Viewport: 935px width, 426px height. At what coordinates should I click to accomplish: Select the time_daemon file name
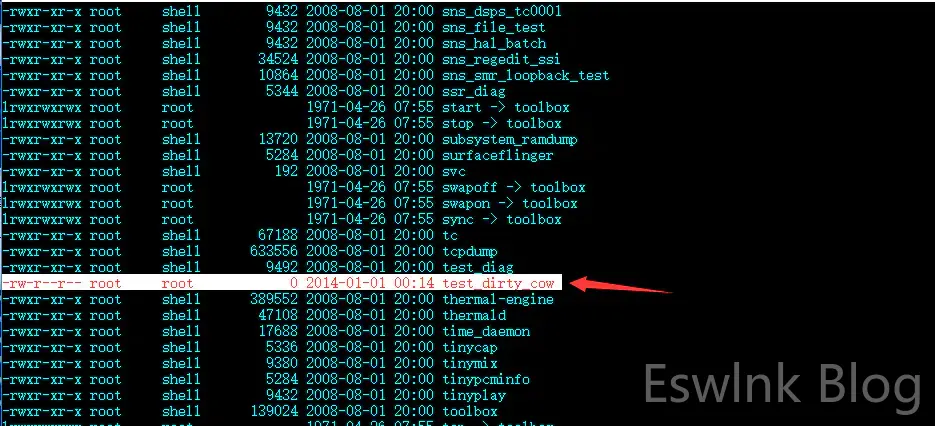pyautogui.click(x=485, y=332)
